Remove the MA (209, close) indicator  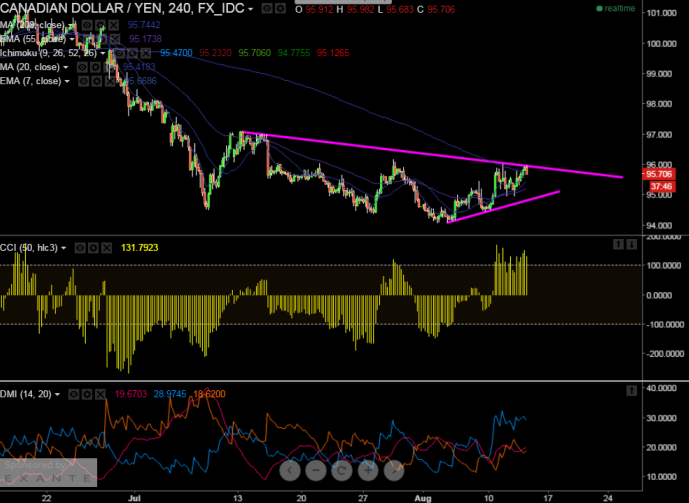click(x=114, y=25)
